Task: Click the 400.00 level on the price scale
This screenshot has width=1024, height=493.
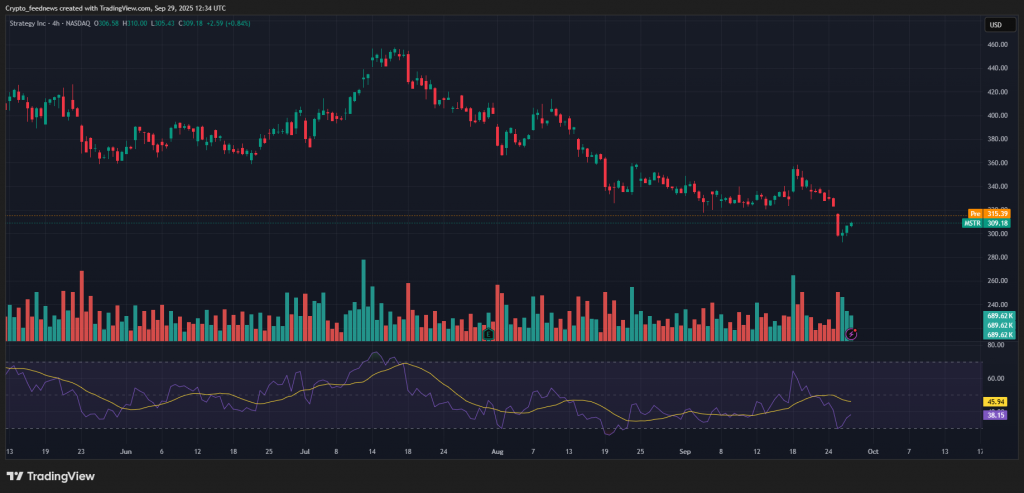Action: [x=995, y=116]
